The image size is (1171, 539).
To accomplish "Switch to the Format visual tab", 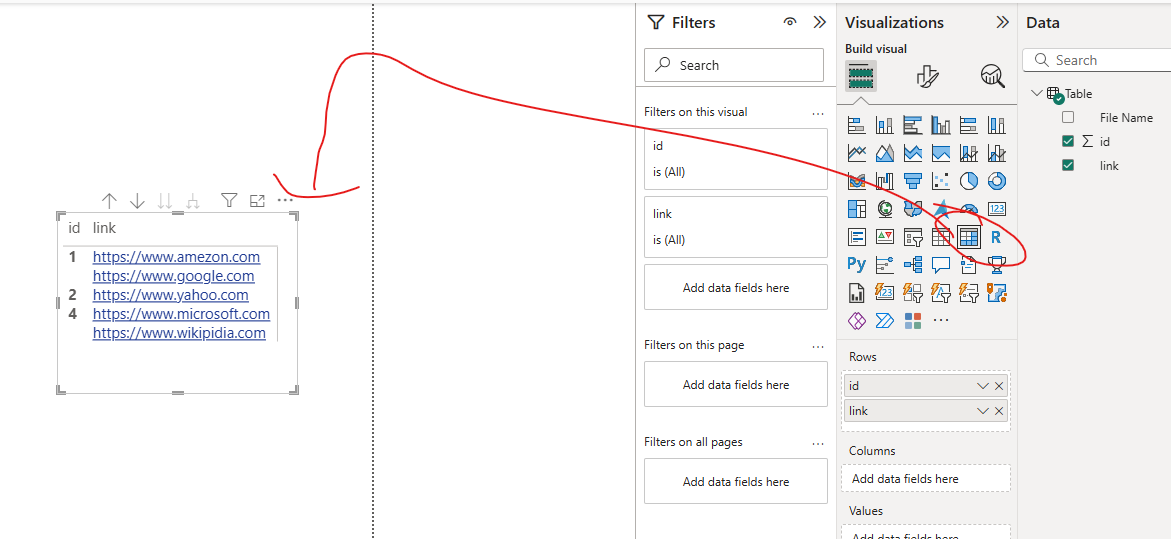I will click(x=928, y=75).
